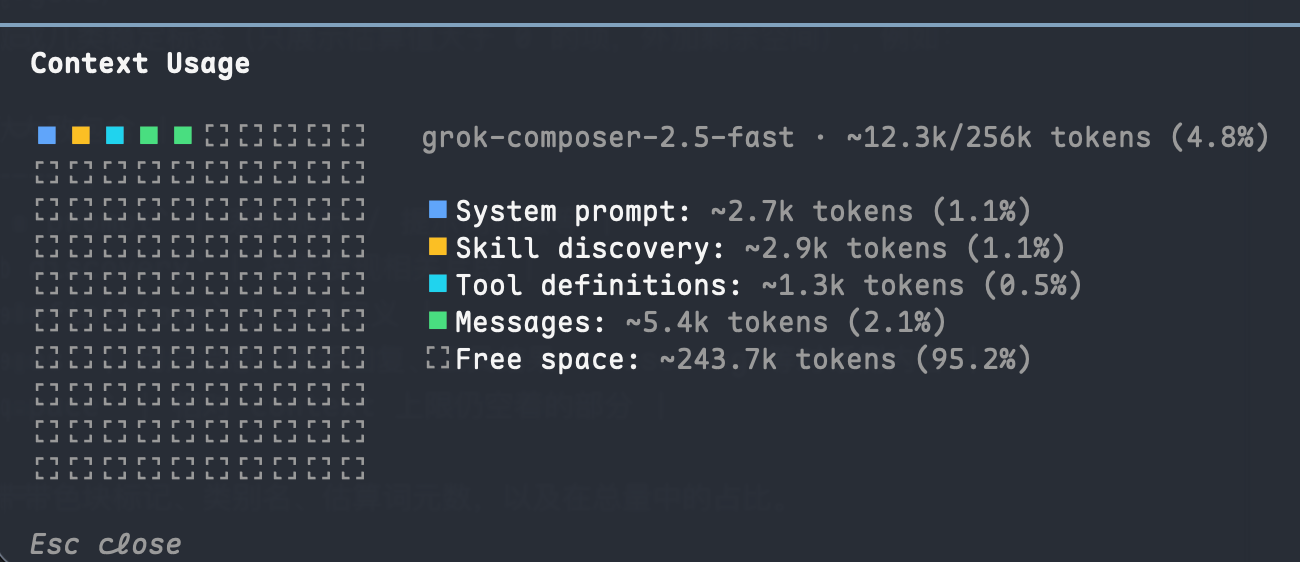Click the dashed legend icon beside Free space
The width and height of the screenshot is (1300, 562).
pos(437,358)
